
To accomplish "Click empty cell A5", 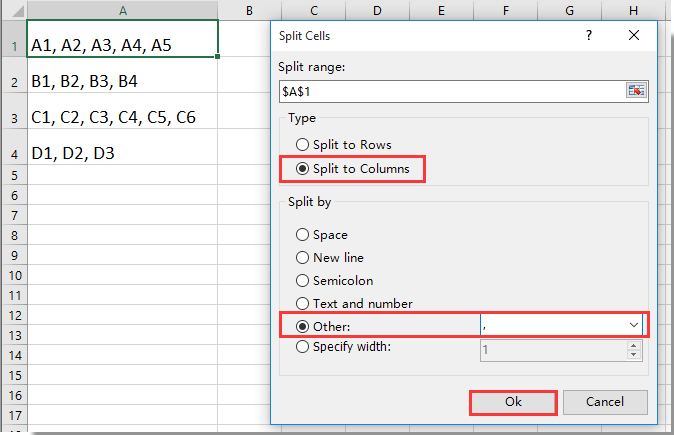I will tap(123, 175).
